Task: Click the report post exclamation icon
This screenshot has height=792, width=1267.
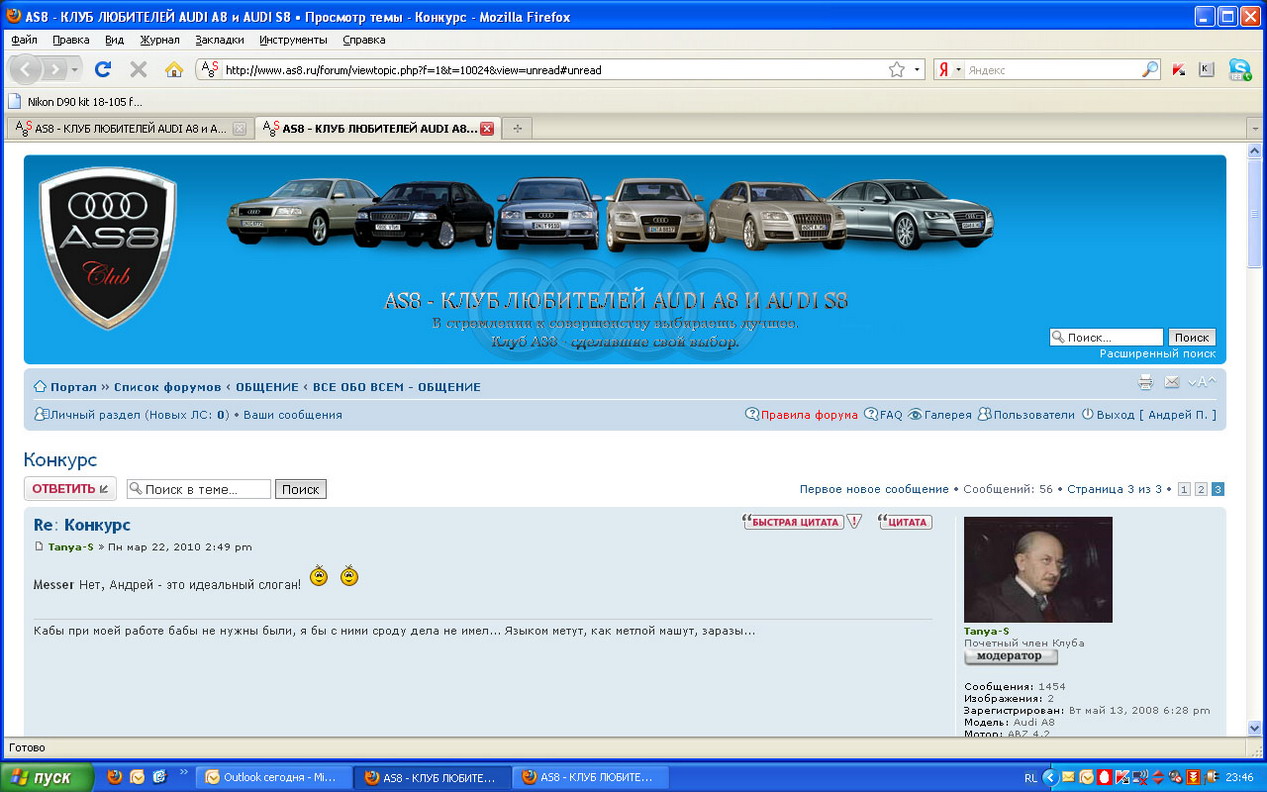Action: click(854, 521)
